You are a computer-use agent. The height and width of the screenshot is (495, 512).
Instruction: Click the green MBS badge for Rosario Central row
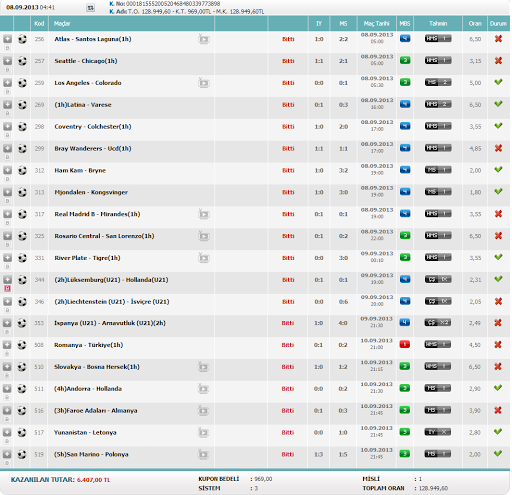405,236
